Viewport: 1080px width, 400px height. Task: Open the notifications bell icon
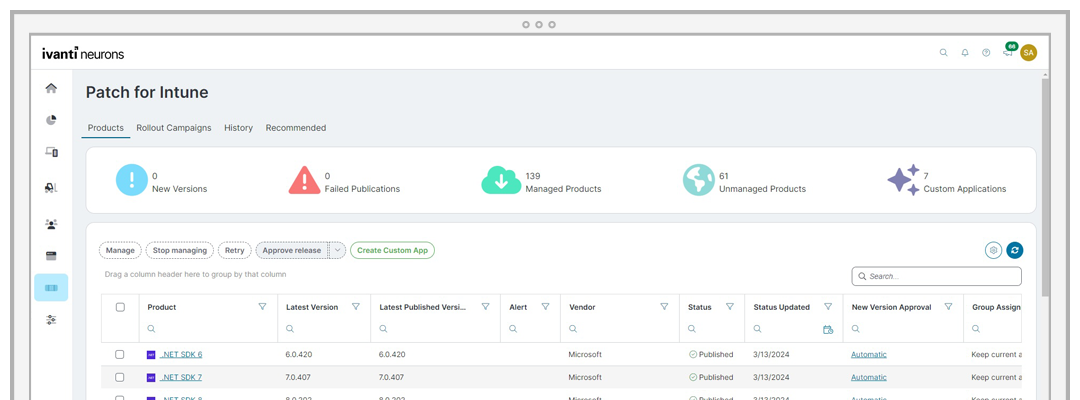[x=965, y=52]
